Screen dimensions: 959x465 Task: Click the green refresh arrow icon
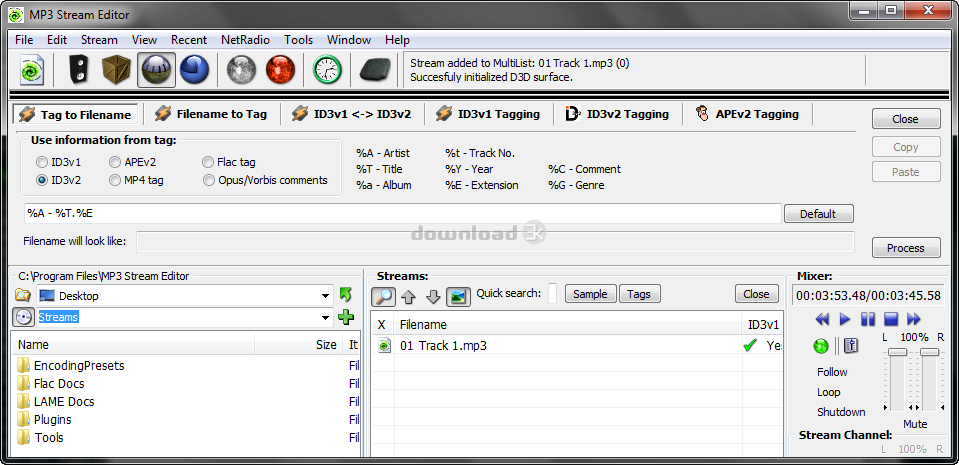pos(346,295)
